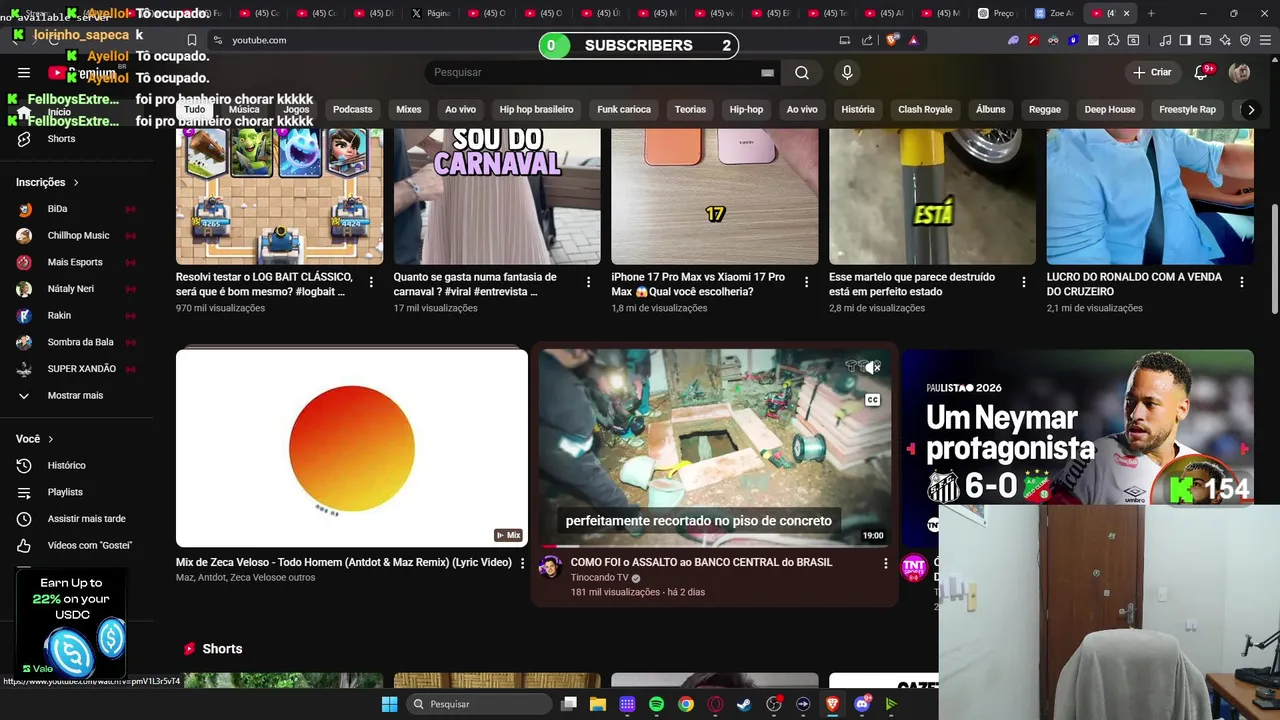
Task: Open the notifications bell
Action: point(1202,72)
